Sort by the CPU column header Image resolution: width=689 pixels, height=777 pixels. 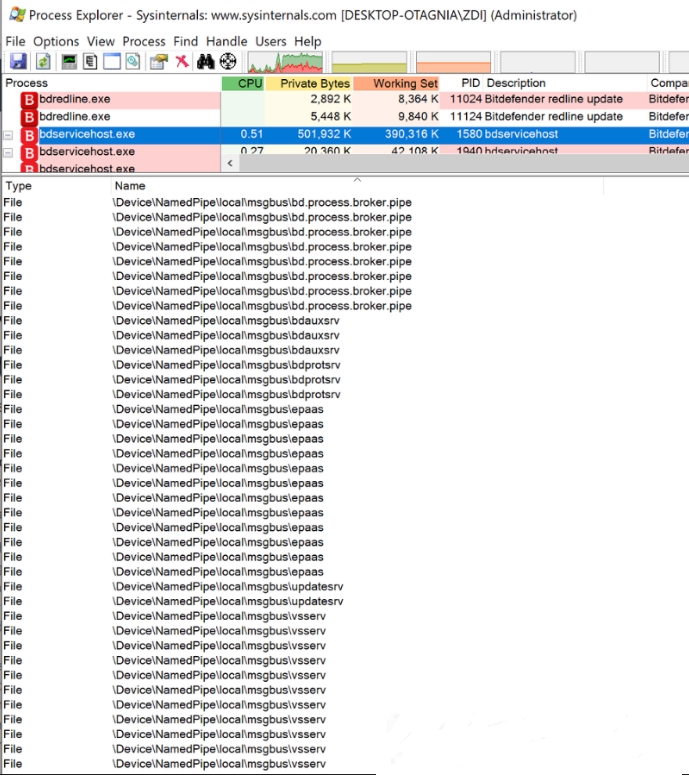pyautogui.click(x=243, y=83)
